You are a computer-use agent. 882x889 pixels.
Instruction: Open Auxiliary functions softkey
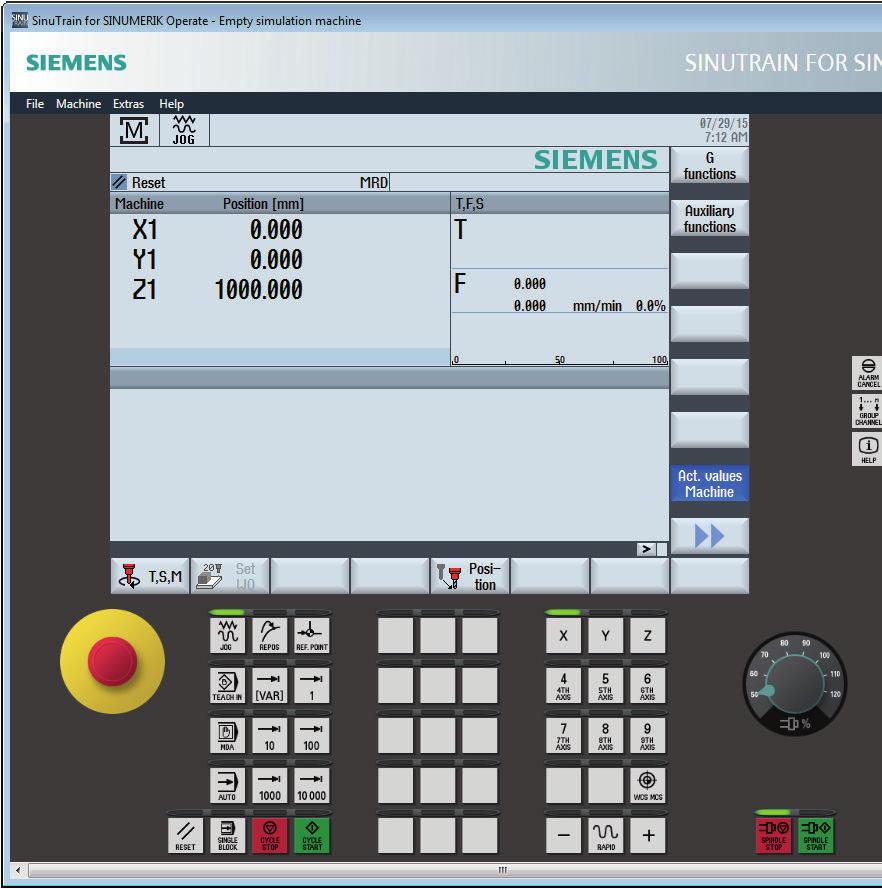[709, 218]
